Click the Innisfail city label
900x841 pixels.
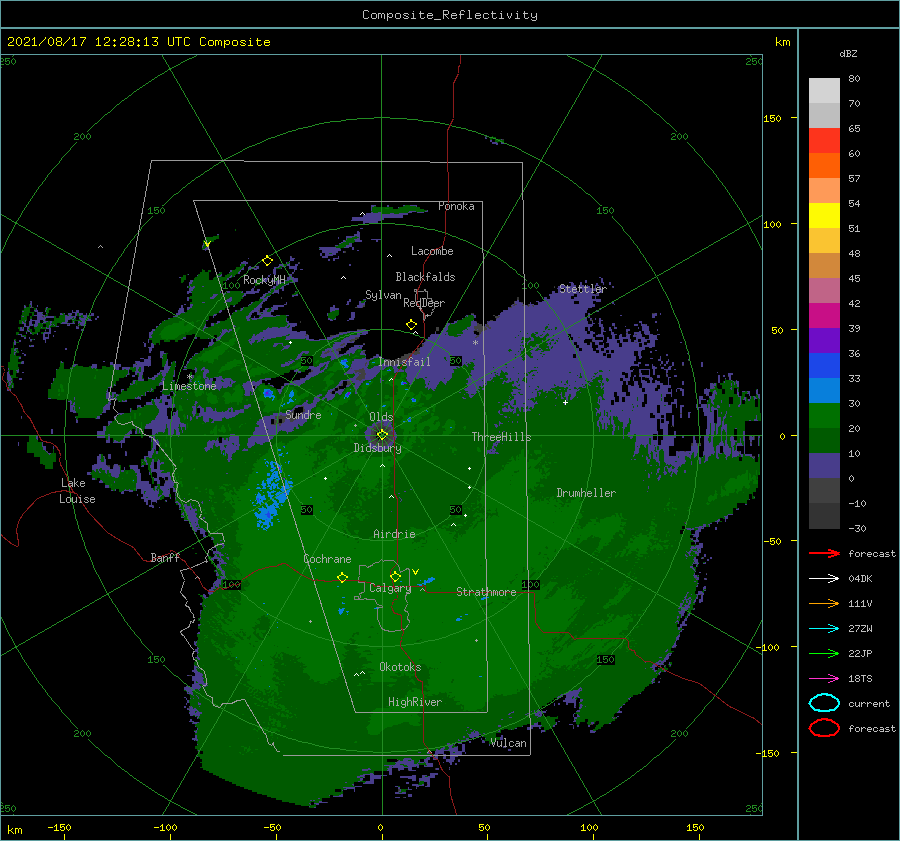point(404,362)
